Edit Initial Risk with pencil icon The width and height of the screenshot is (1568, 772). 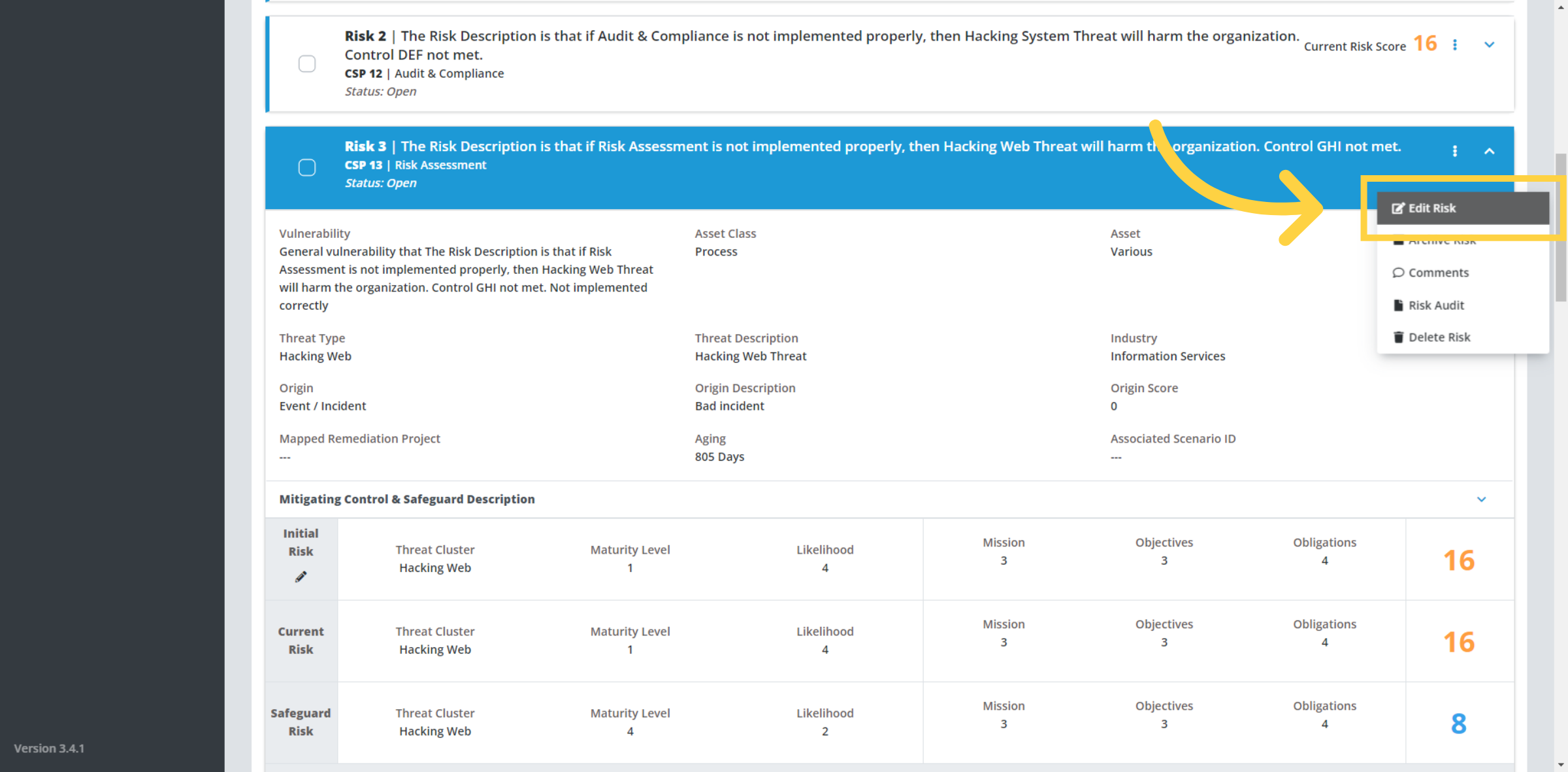pyautogui.click(x=301, y=577)
